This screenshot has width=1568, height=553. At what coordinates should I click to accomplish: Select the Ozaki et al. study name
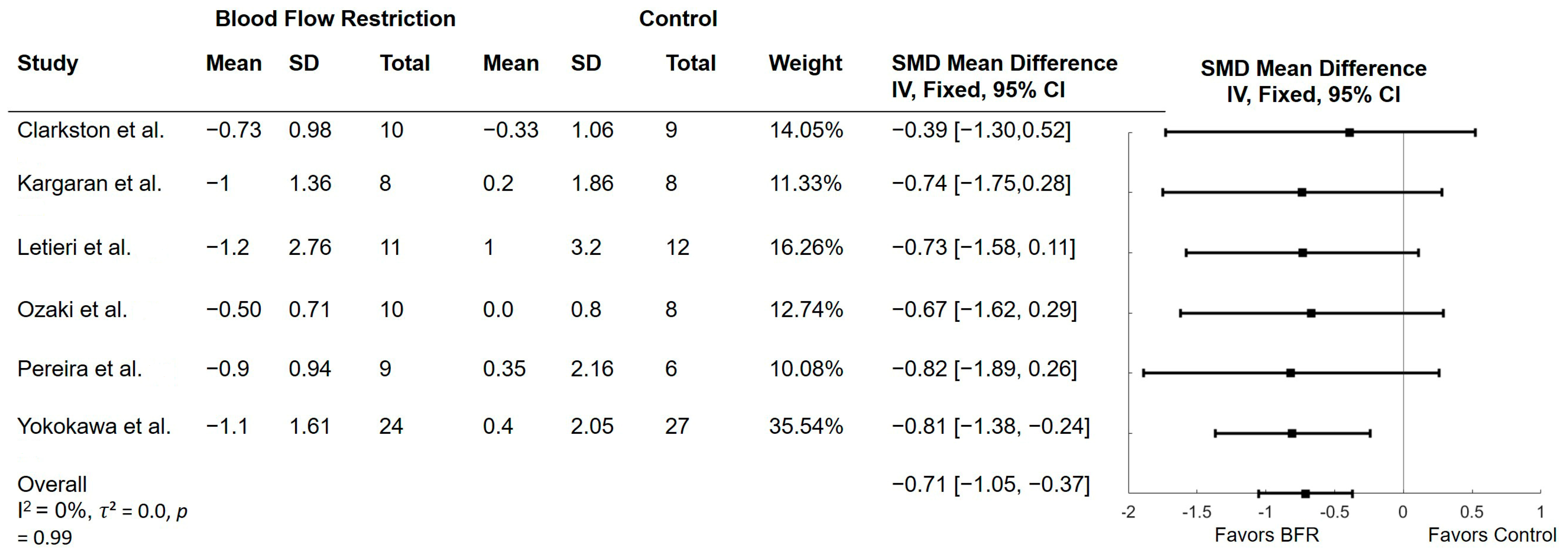coord(73,309)
